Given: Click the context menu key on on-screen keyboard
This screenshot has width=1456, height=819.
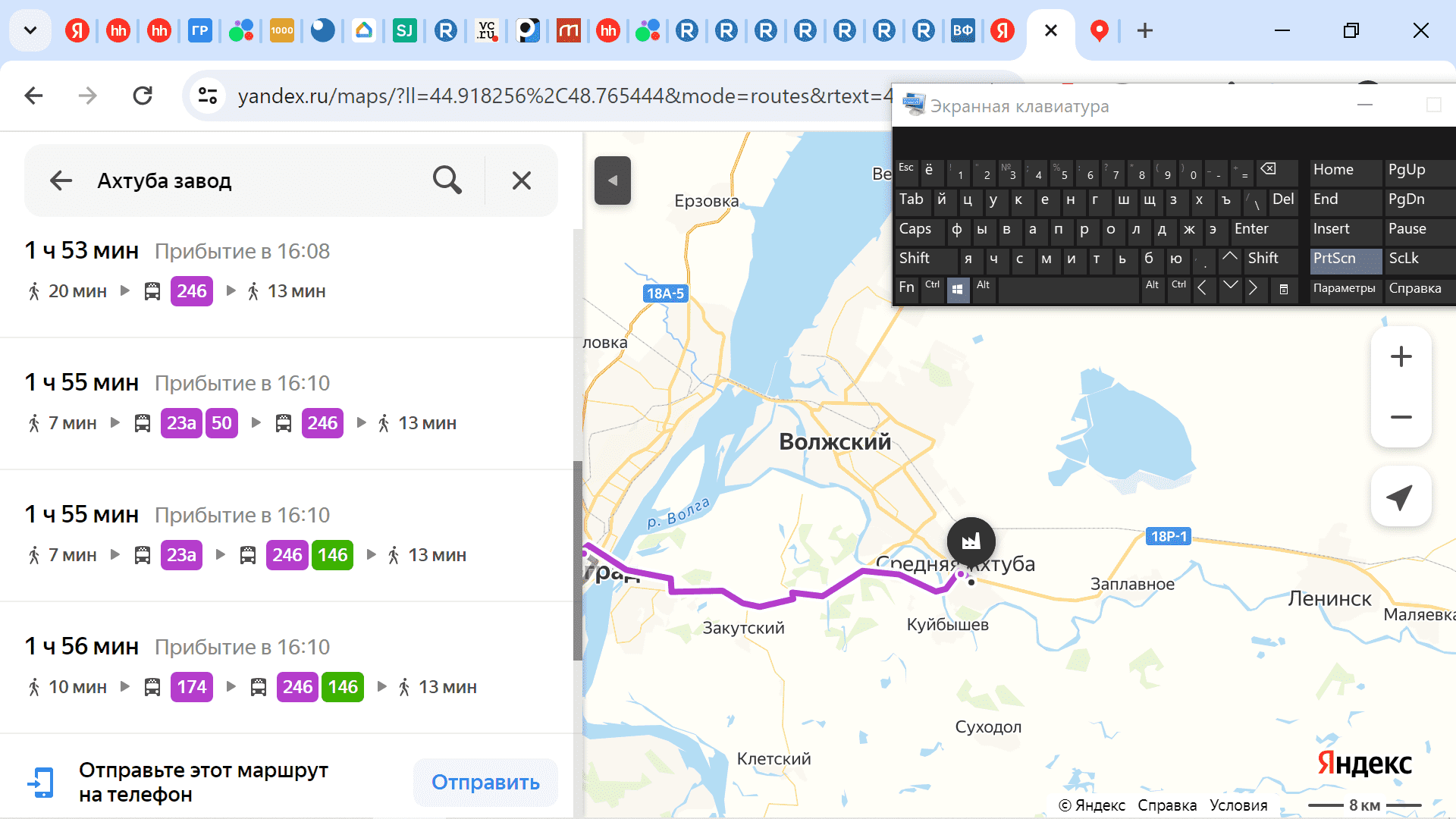Looking at the screenshot, I should 1283,289.
